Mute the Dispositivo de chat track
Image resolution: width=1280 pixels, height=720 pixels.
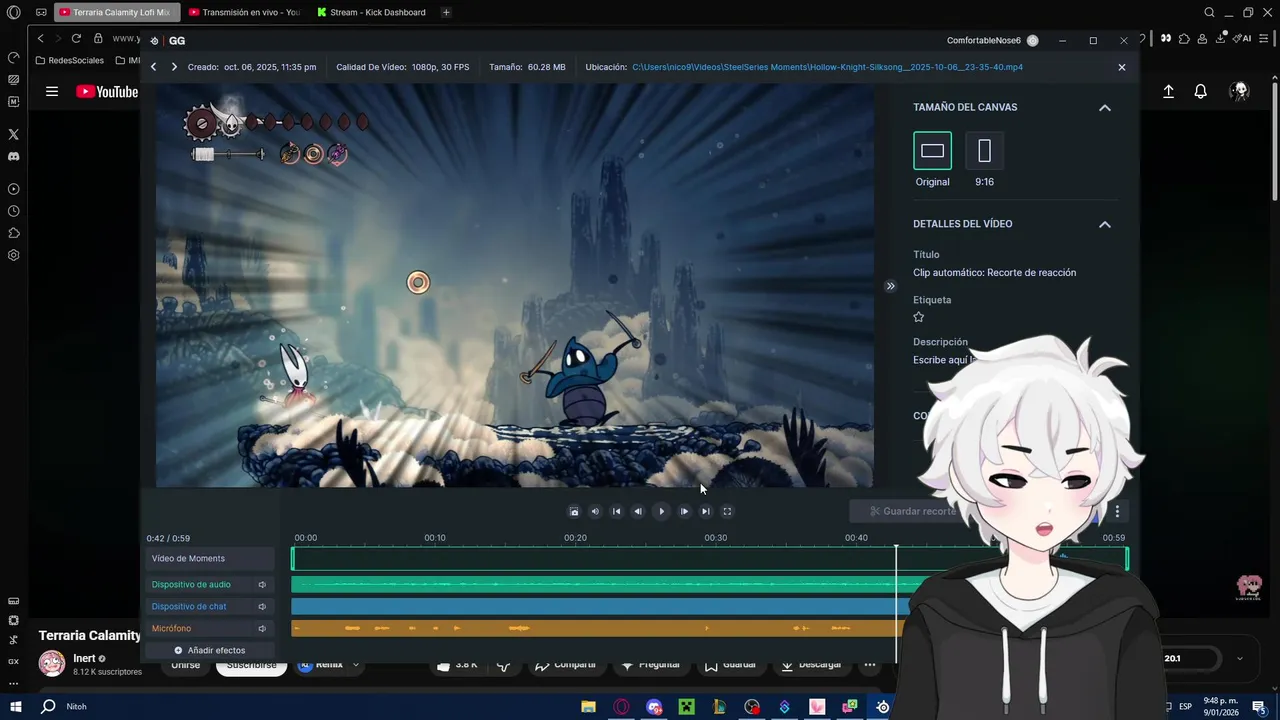262,607
